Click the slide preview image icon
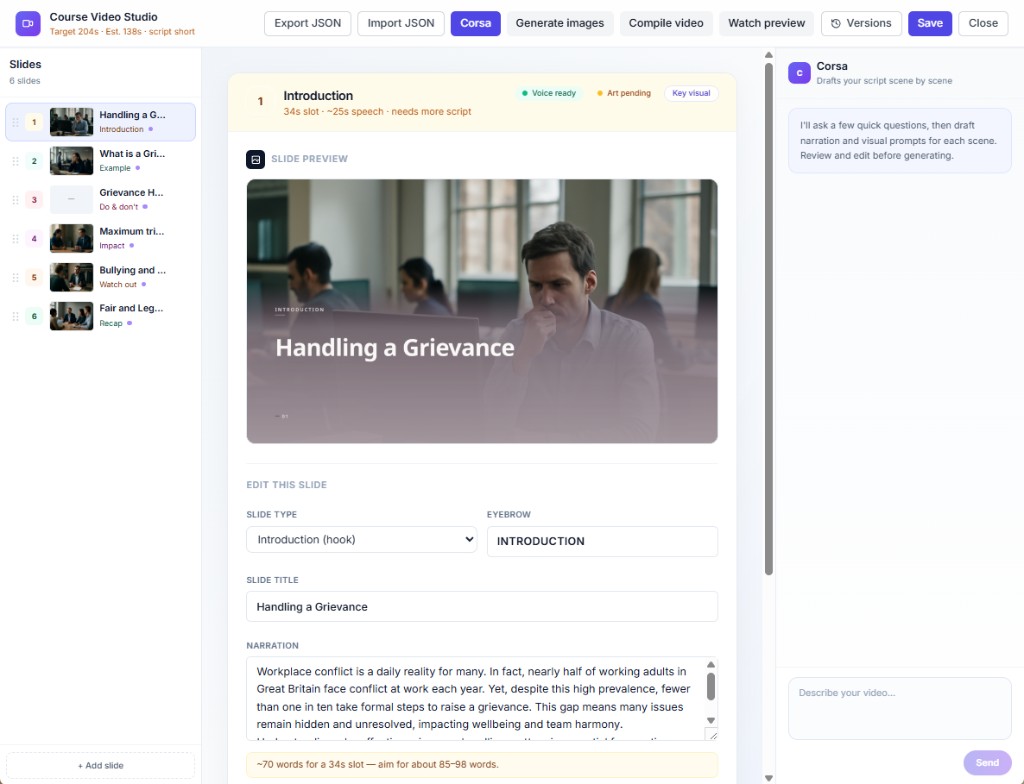The height and width of the screenshot is (784, 1024). (x=255, y=159)
